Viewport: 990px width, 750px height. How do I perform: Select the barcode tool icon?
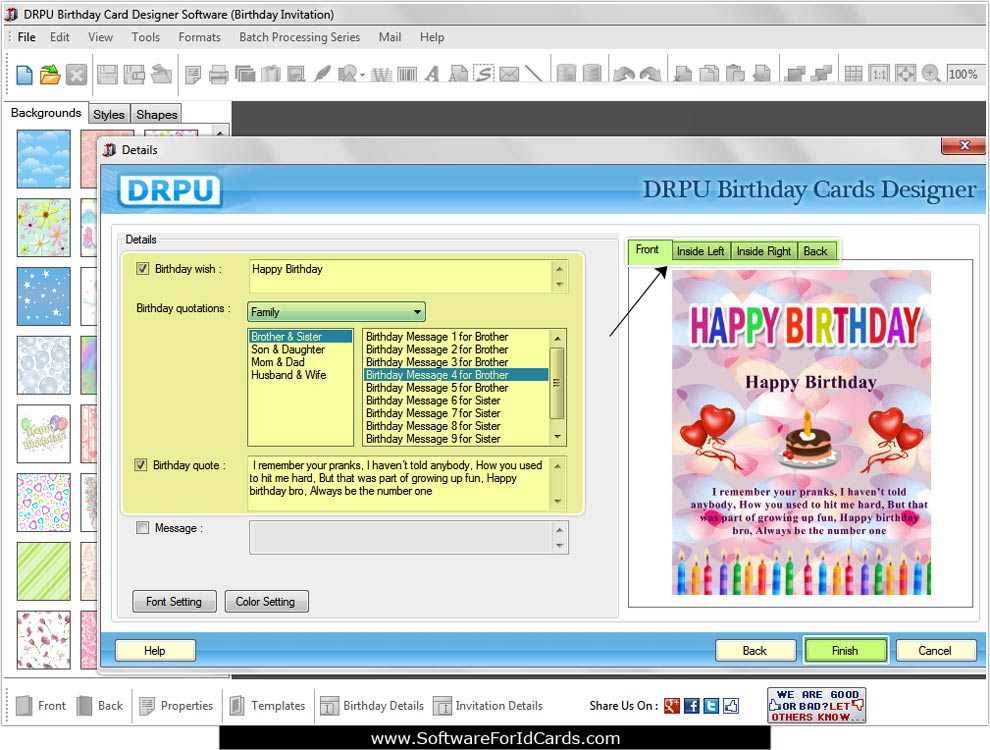click(407, 75)
